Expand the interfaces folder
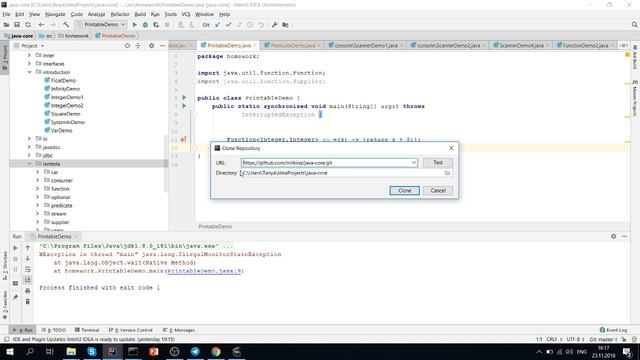 pyautogui.click(x=29, y=64)
